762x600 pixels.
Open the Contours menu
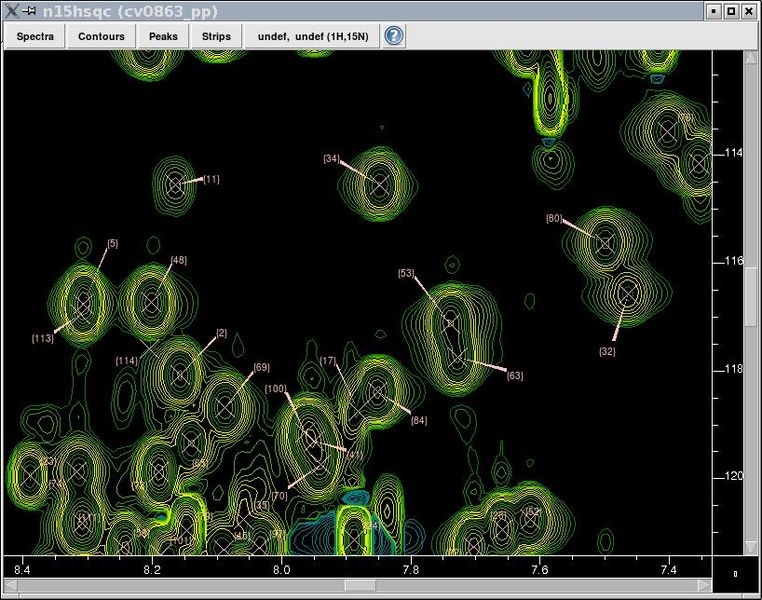[101, 37]
